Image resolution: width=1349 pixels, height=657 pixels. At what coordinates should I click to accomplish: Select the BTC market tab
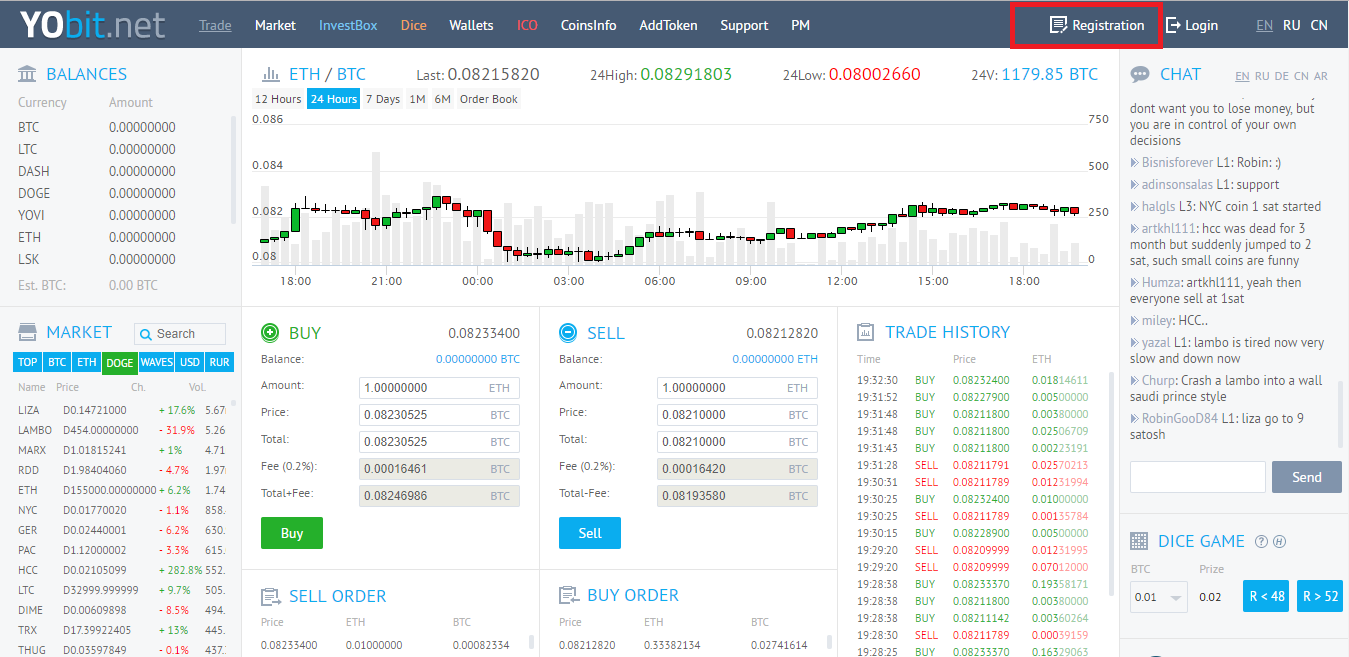57,363
